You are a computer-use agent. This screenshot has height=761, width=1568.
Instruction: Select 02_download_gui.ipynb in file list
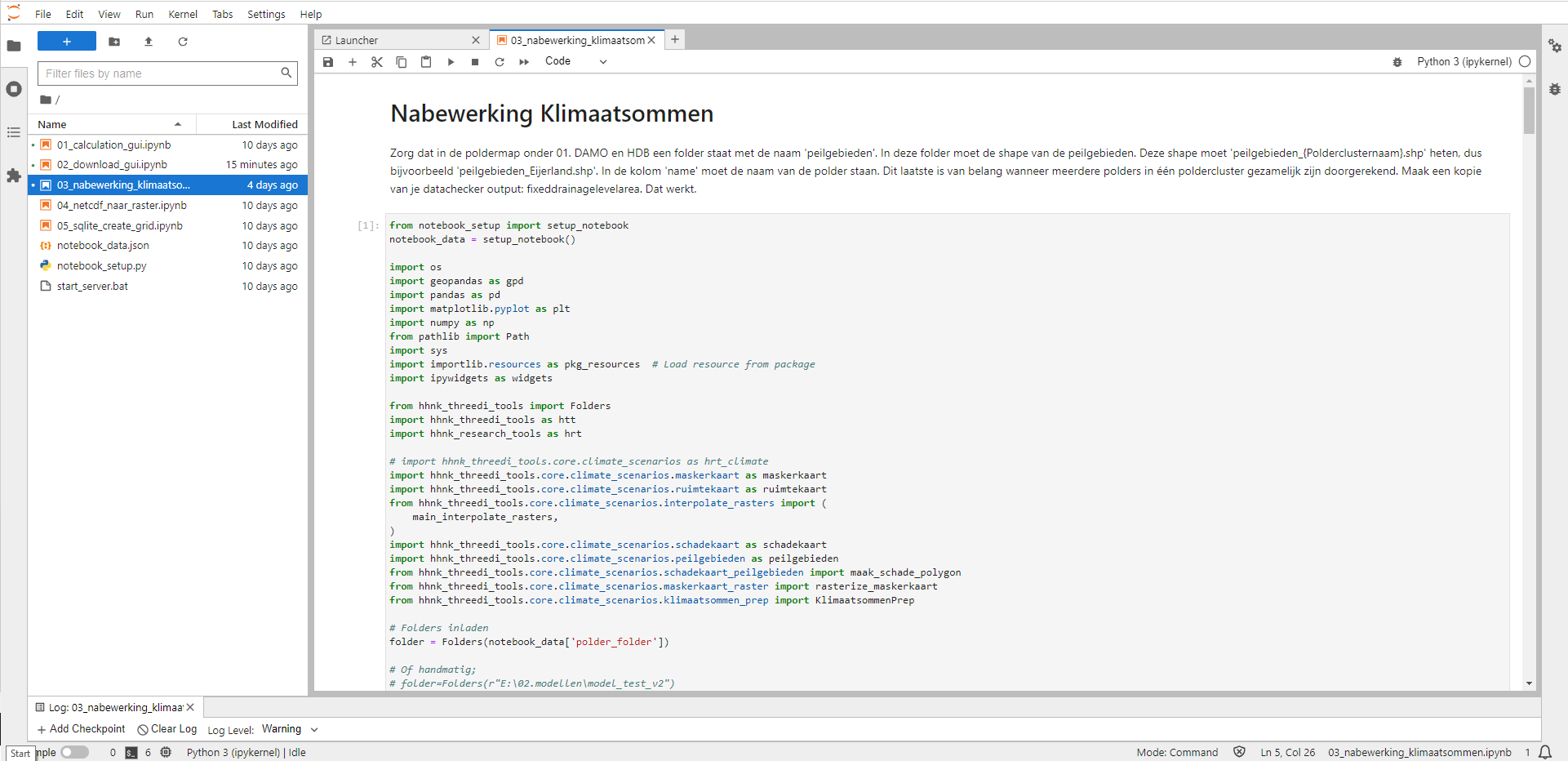click(x=167, y=165)
